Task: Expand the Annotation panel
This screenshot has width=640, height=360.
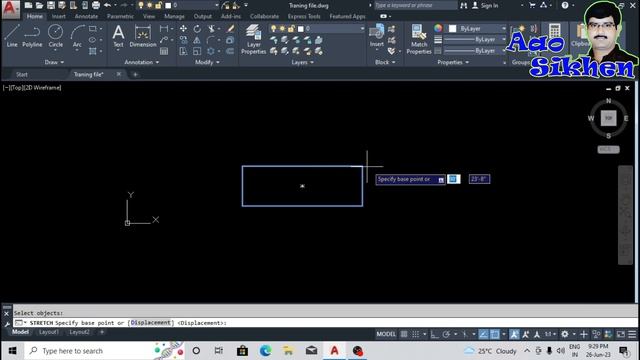Action: pos(142,62)
